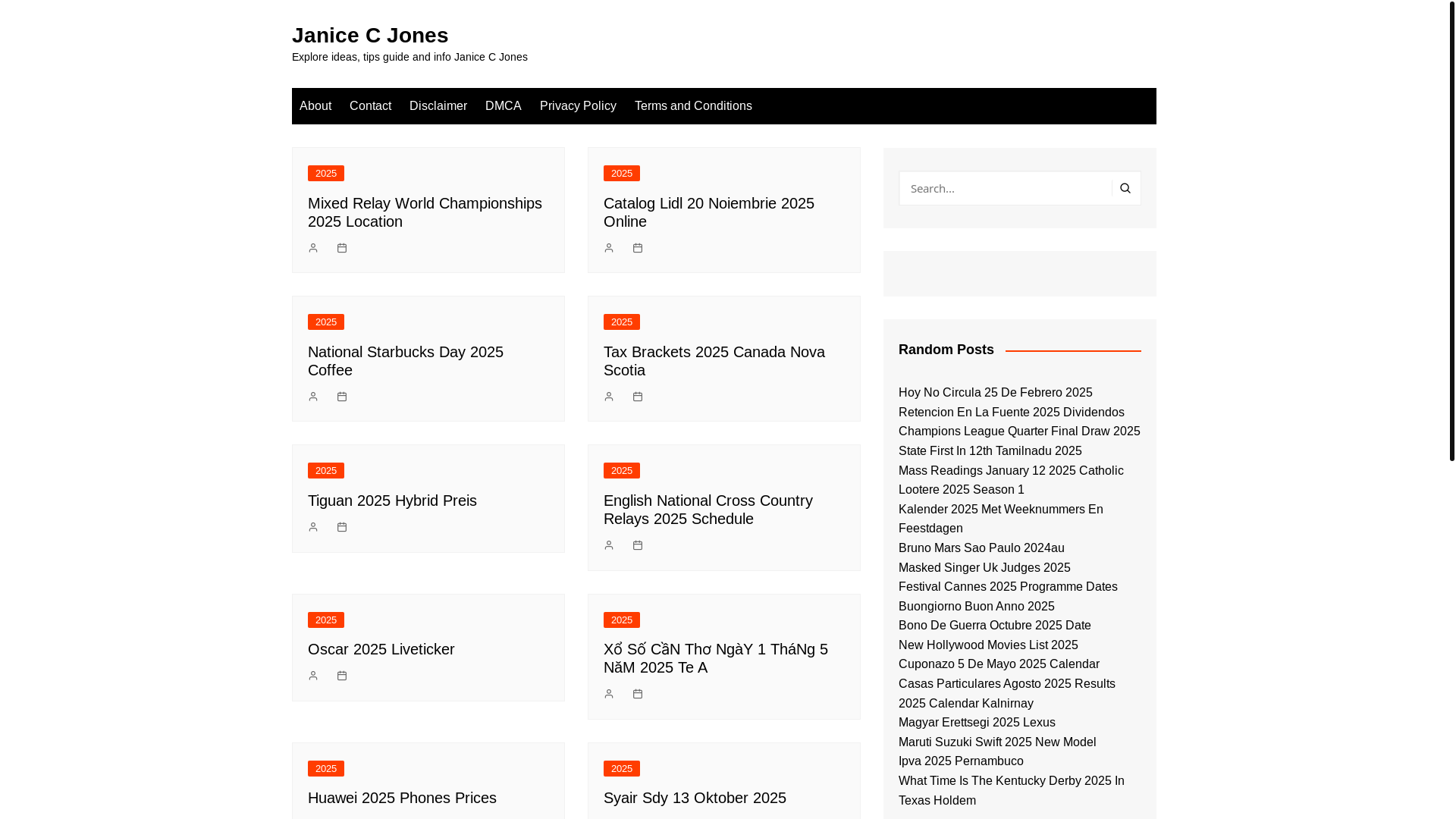Screen dimensions: 1456x819
Task: Click 2025 tag on National Starbucks Day post
Action: click(x=326, y=322)
